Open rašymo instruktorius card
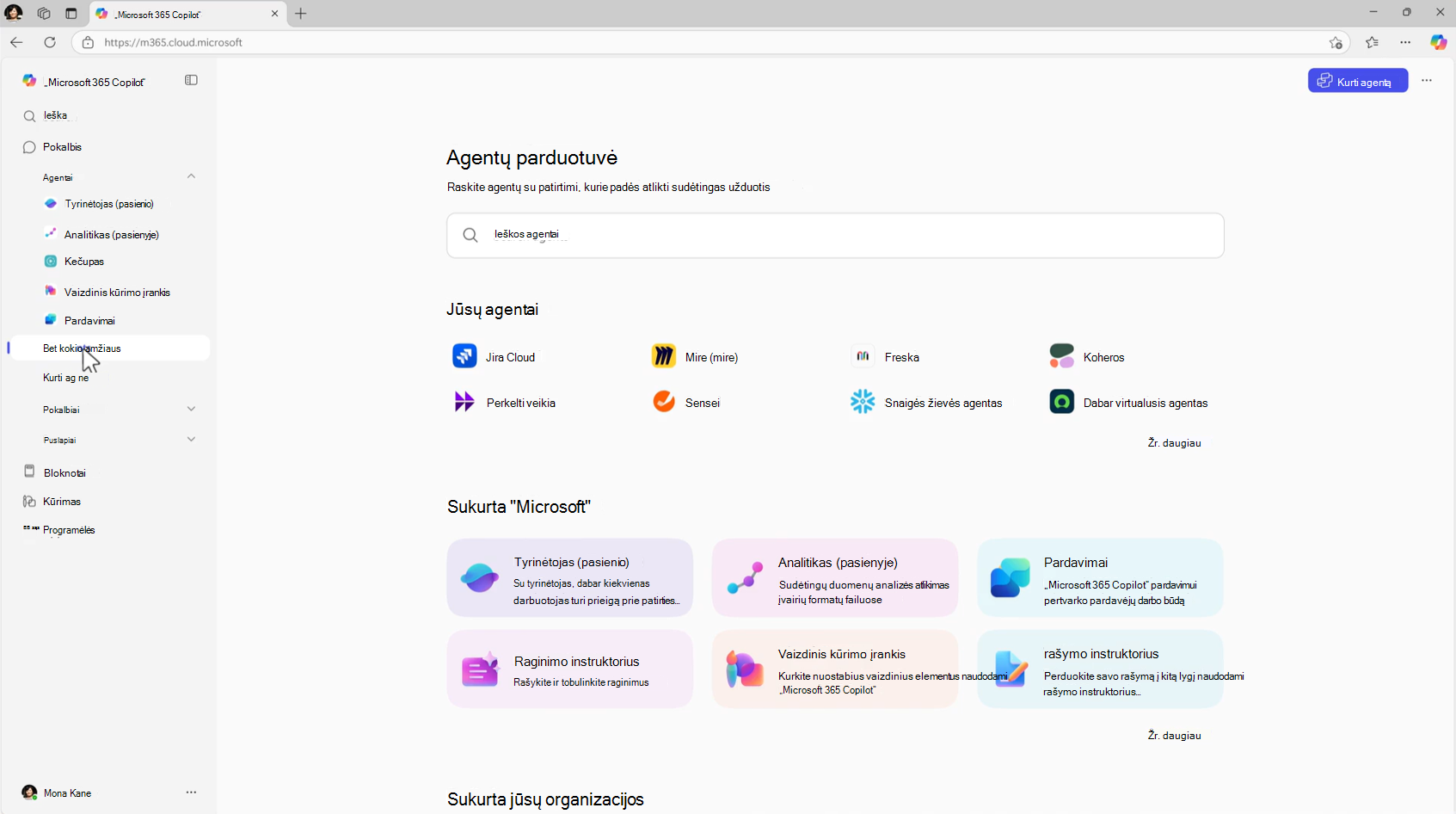The height and width of the screenshot is (814, 1456). point(1100,669)
